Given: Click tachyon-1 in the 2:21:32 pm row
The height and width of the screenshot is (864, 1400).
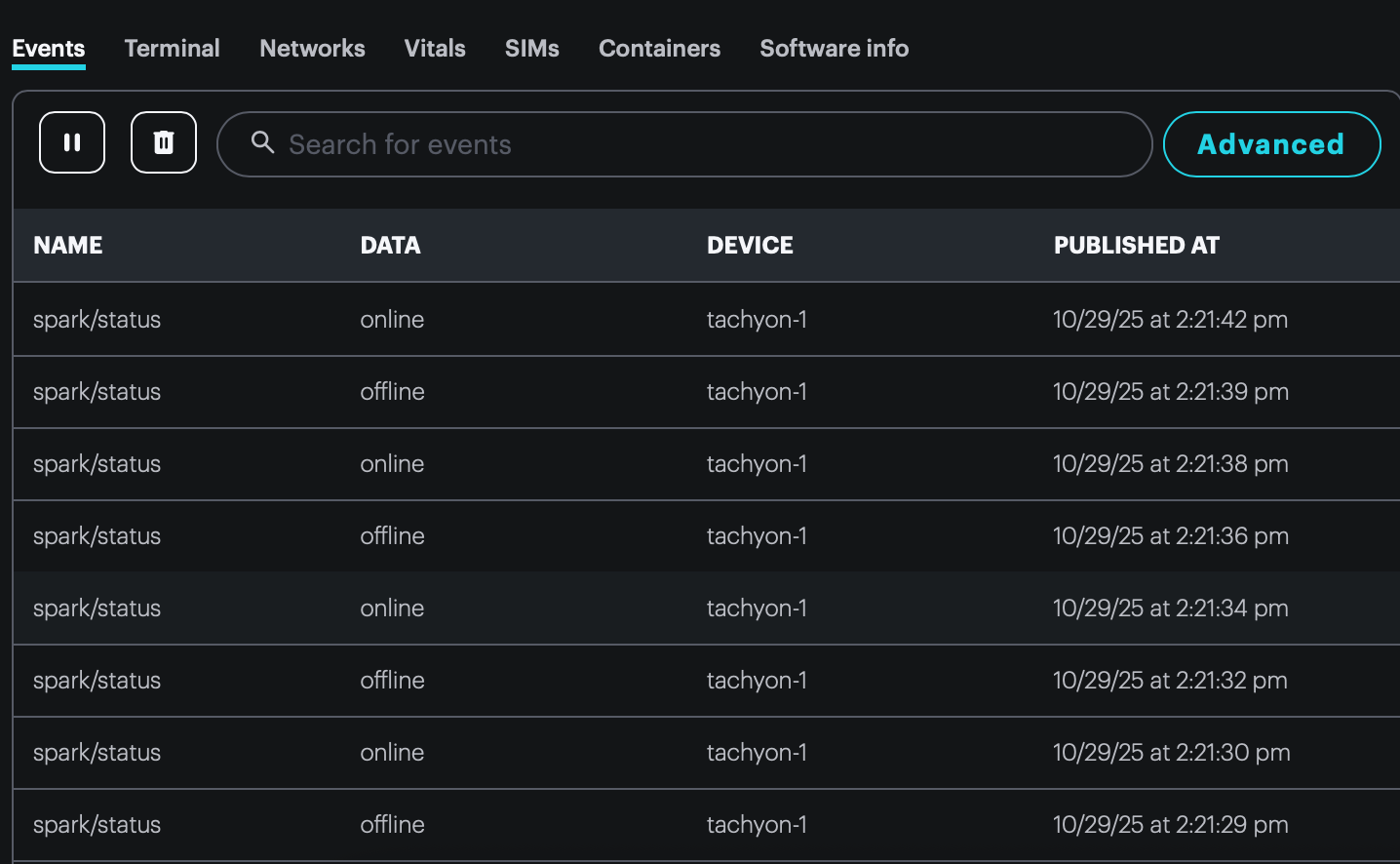Looking at the screenshot, I should pos(757,681).
